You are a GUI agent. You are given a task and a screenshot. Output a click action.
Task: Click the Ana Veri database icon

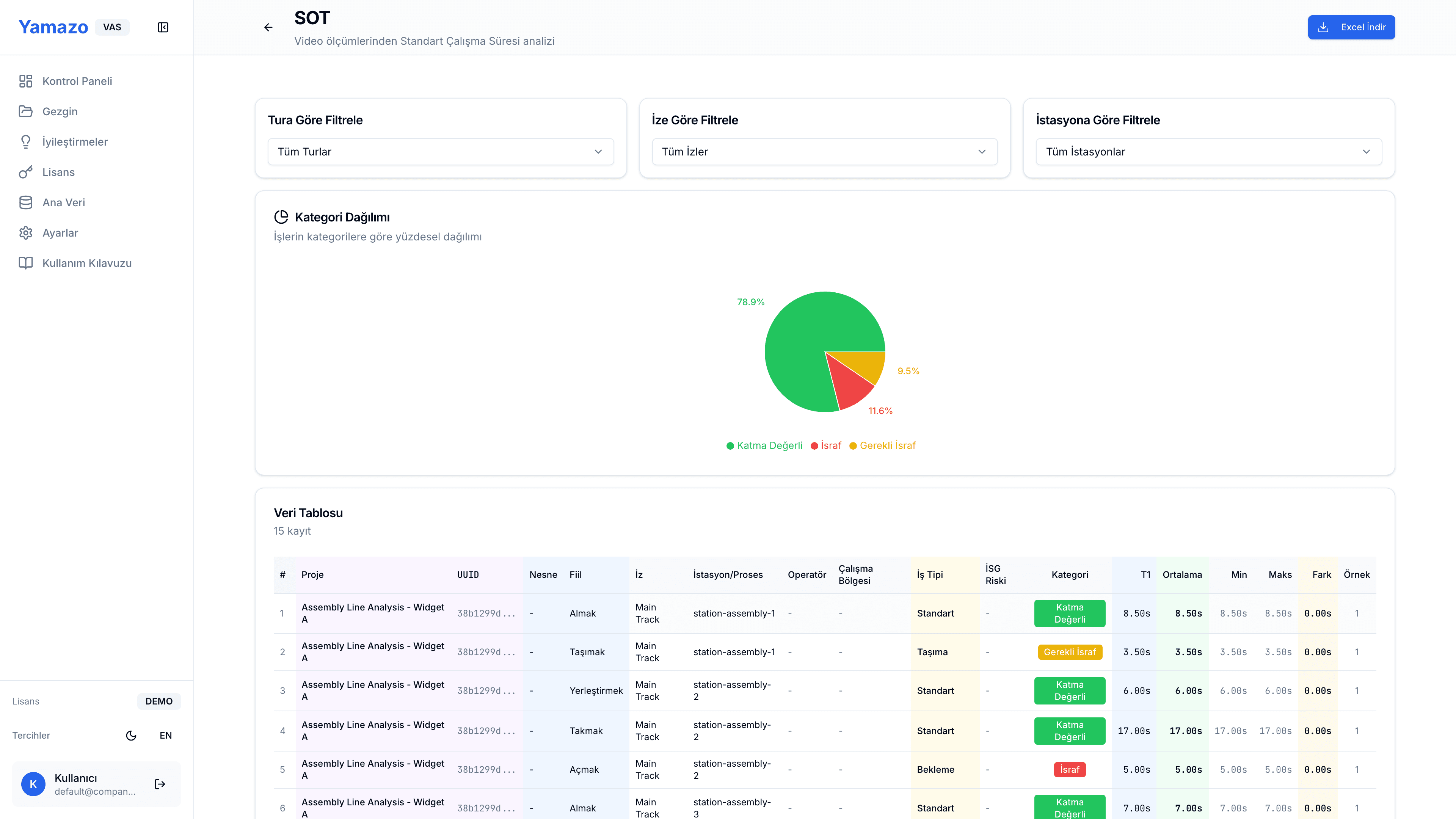point(25,202)
